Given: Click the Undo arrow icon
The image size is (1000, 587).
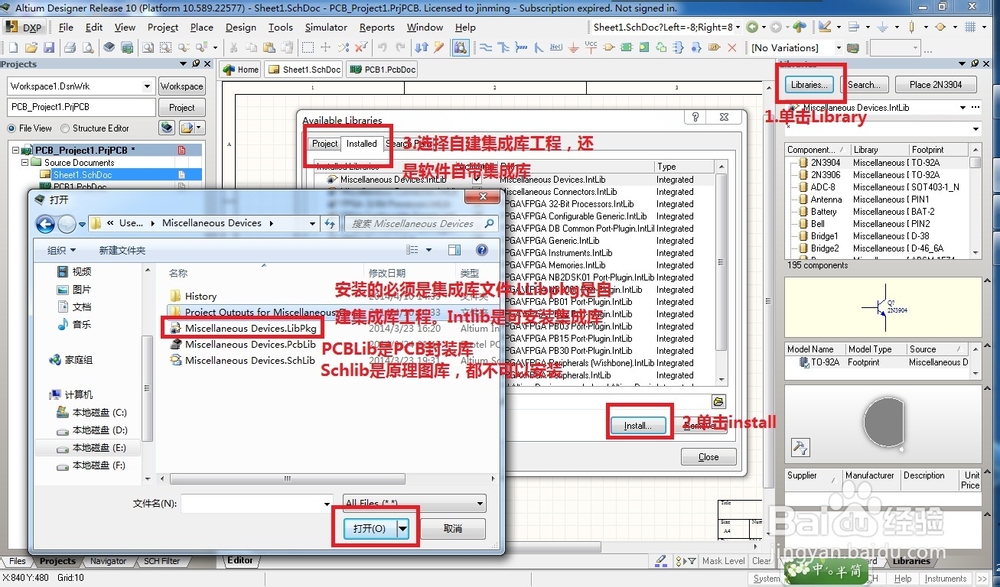Looking at the screenshot, I should click(x=382, y=48).
